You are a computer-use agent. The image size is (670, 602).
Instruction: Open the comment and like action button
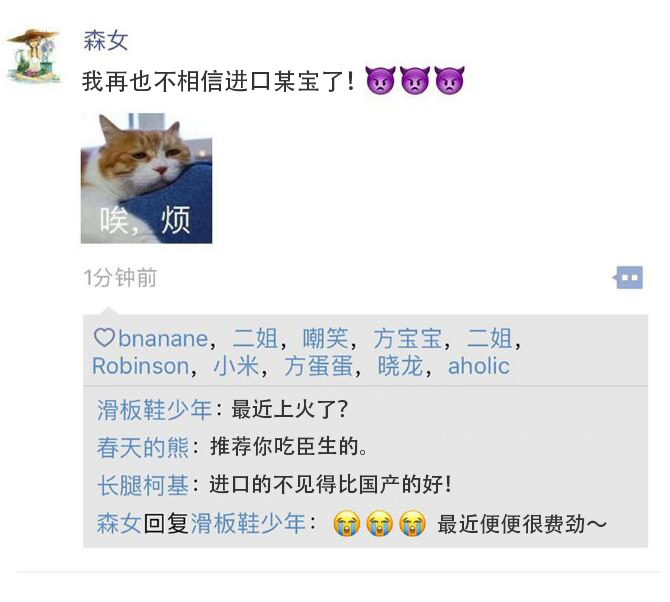coord(628,278)
